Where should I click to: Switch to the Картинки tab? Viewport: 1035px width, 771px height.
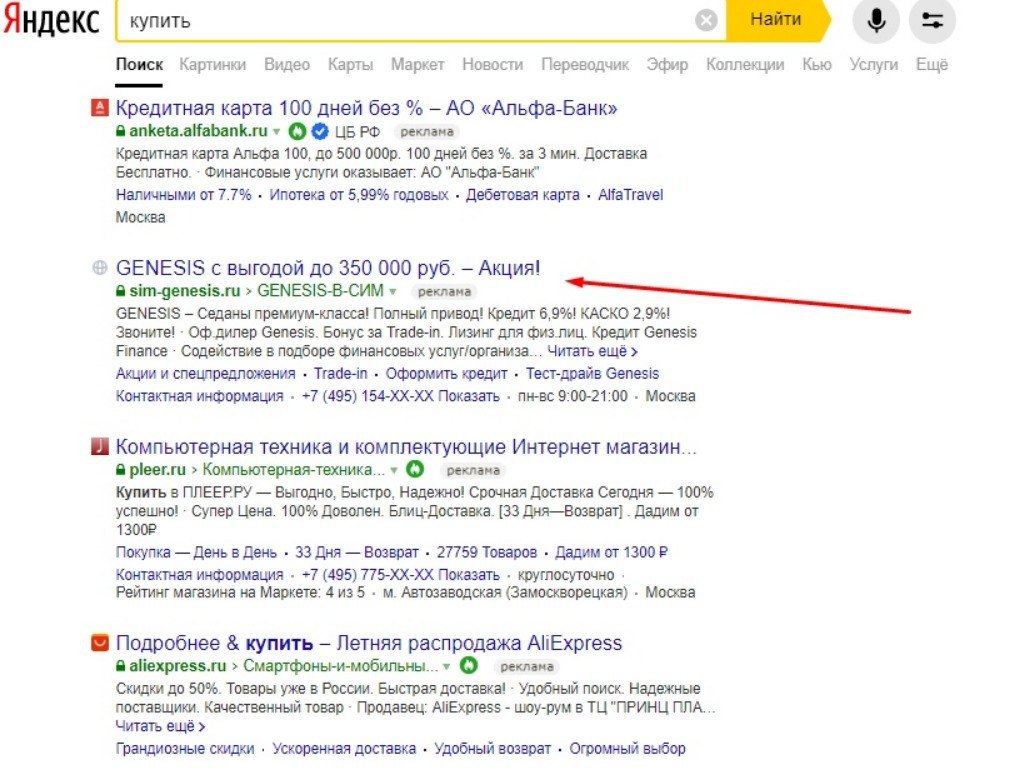(213, 64)
